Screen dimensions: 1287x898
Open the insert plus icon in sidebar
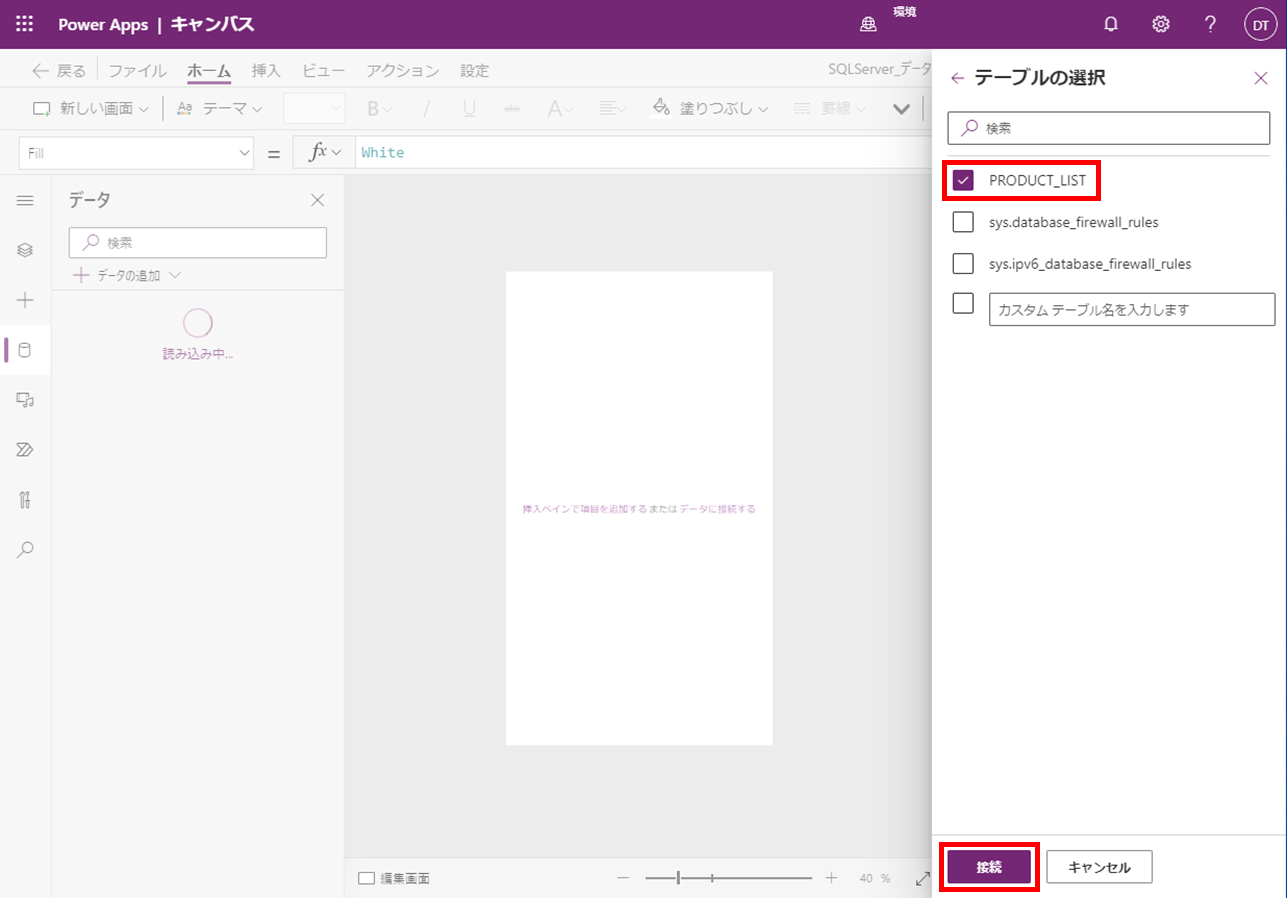coord(25,300)
